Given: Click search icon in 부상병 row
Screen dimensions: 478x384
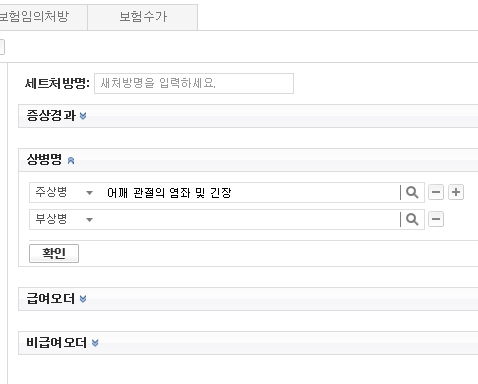Looking at the screenshot, I should 412,220.
